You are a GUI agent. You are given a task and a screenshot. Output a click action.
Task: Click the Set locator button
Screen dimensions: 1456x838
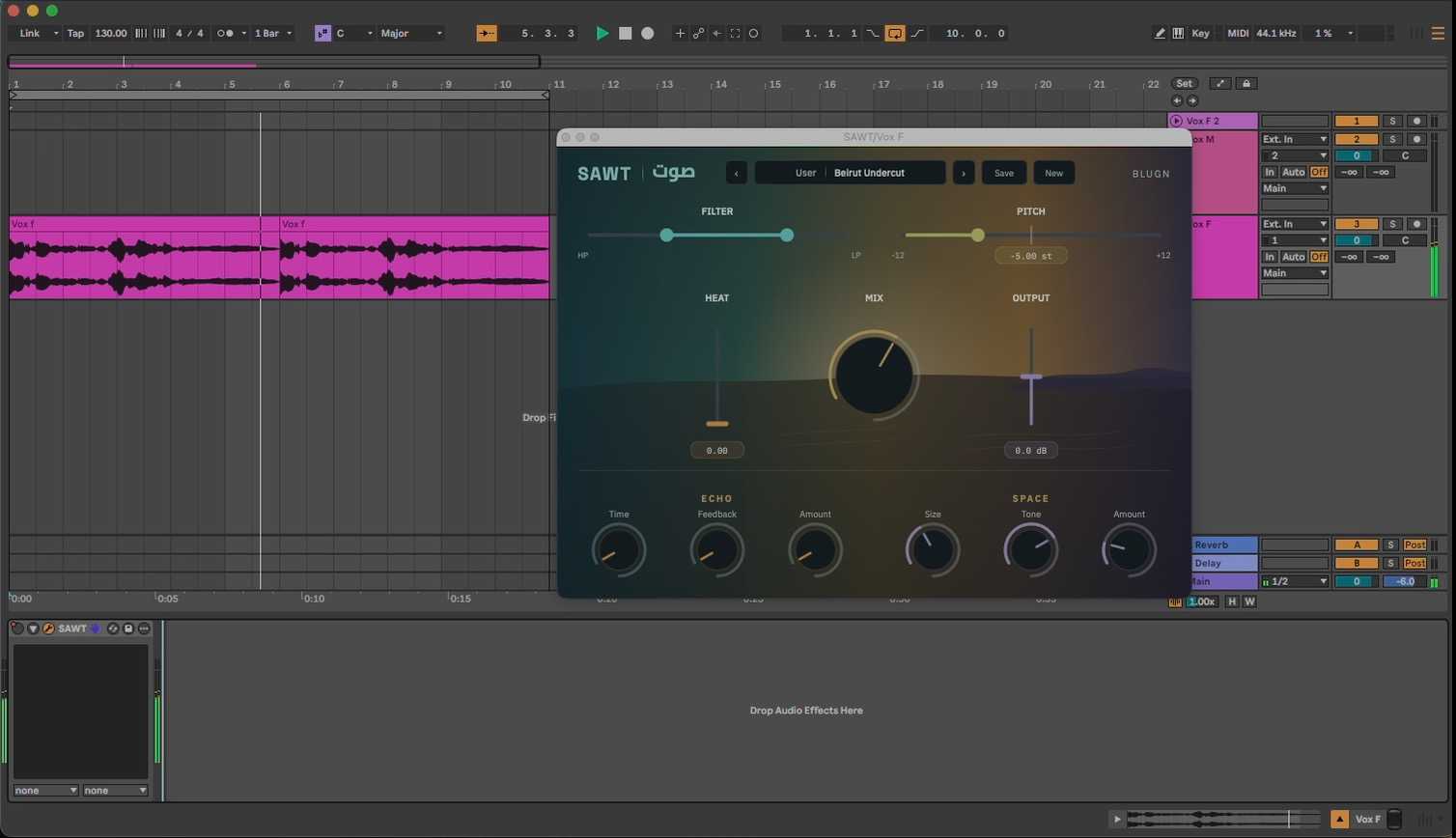1184,84
